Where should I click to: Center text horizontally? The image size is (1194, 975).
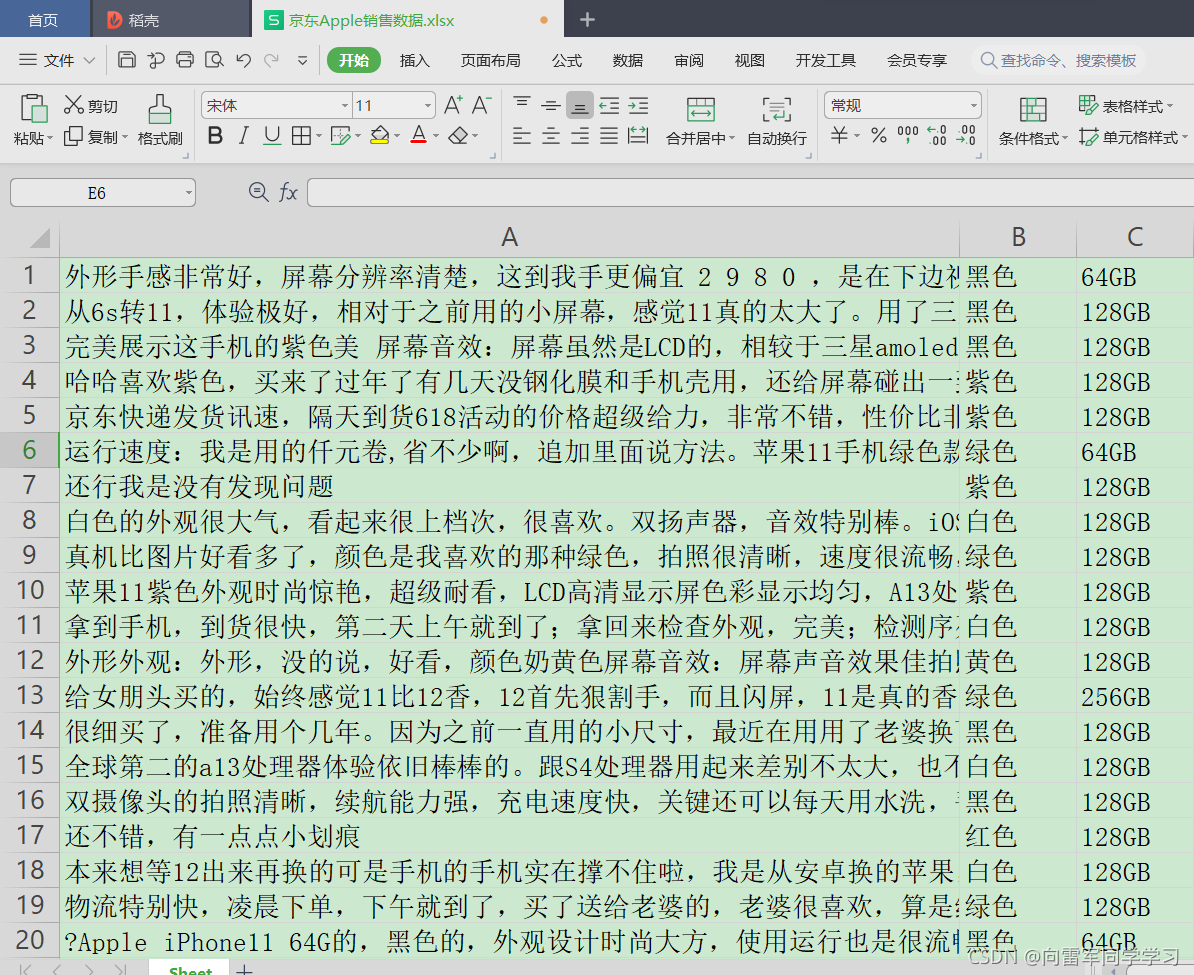[x=551, y=136]
